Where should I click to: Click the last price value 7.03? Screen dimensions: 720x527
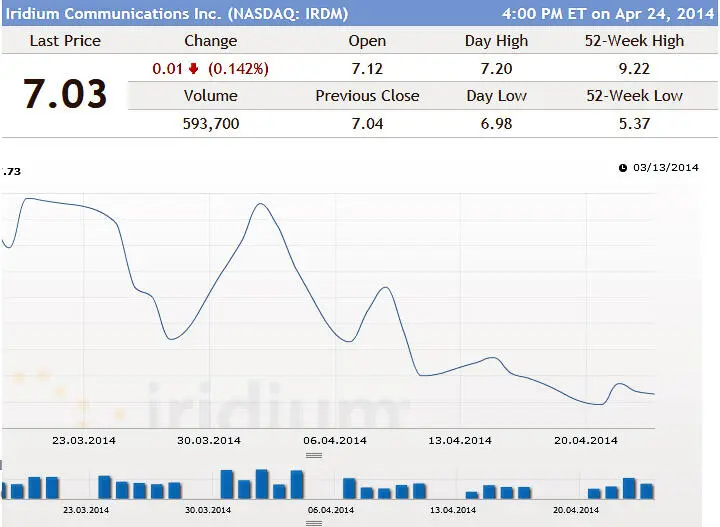(x=65, y=94)
